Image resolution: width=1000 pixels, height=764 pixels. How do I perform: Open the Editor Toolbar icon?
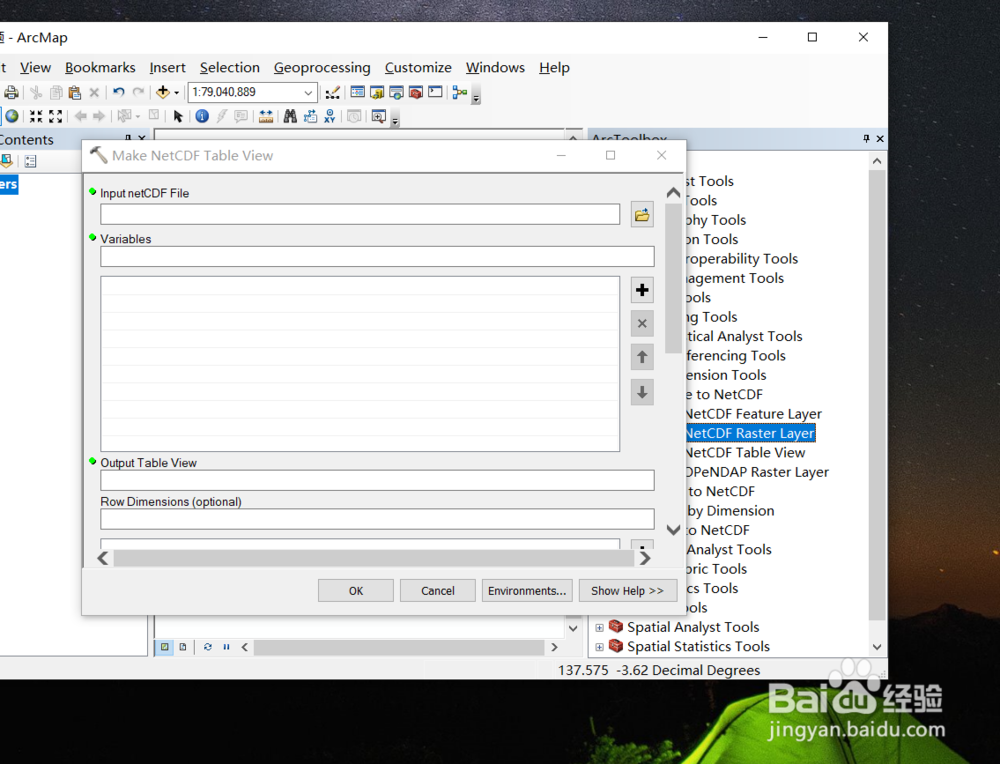[332, 93]
